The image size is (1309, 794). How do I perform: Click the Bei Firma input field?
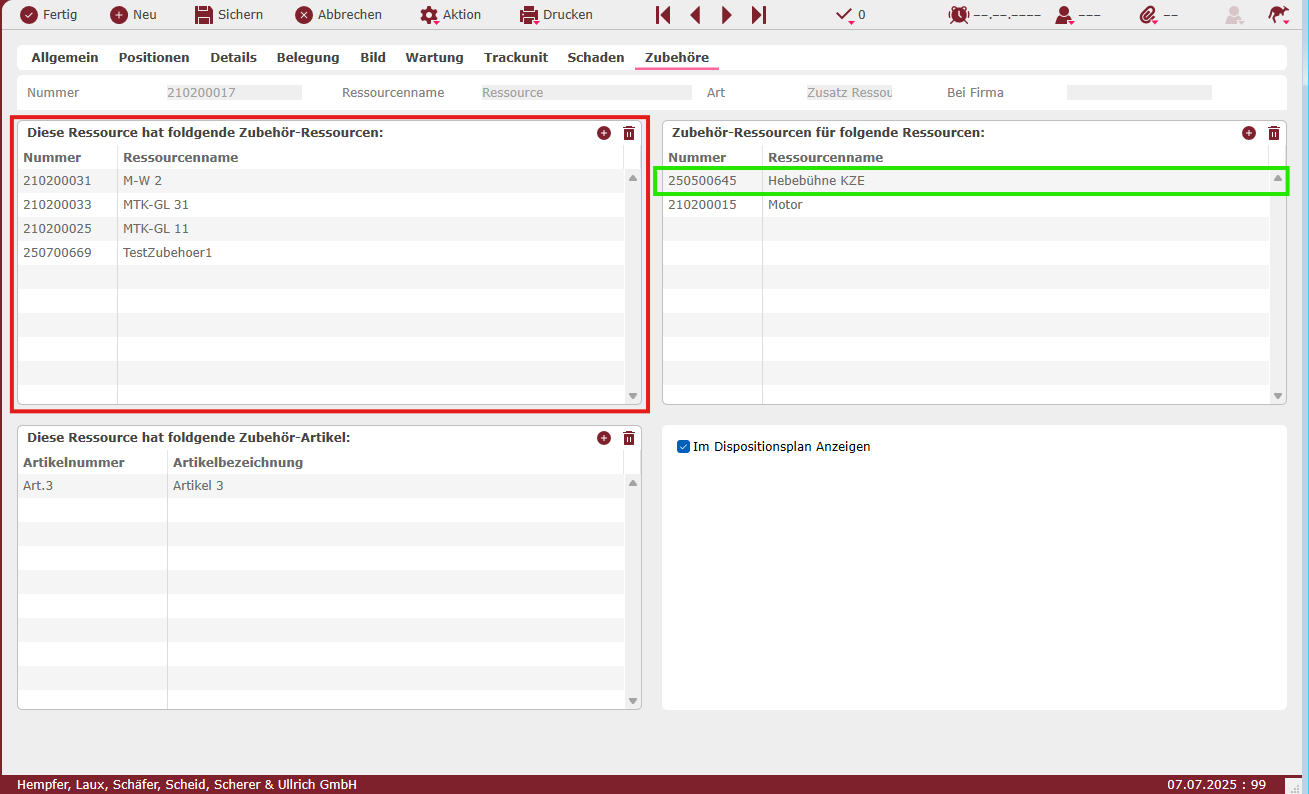tap(1139, 92)
